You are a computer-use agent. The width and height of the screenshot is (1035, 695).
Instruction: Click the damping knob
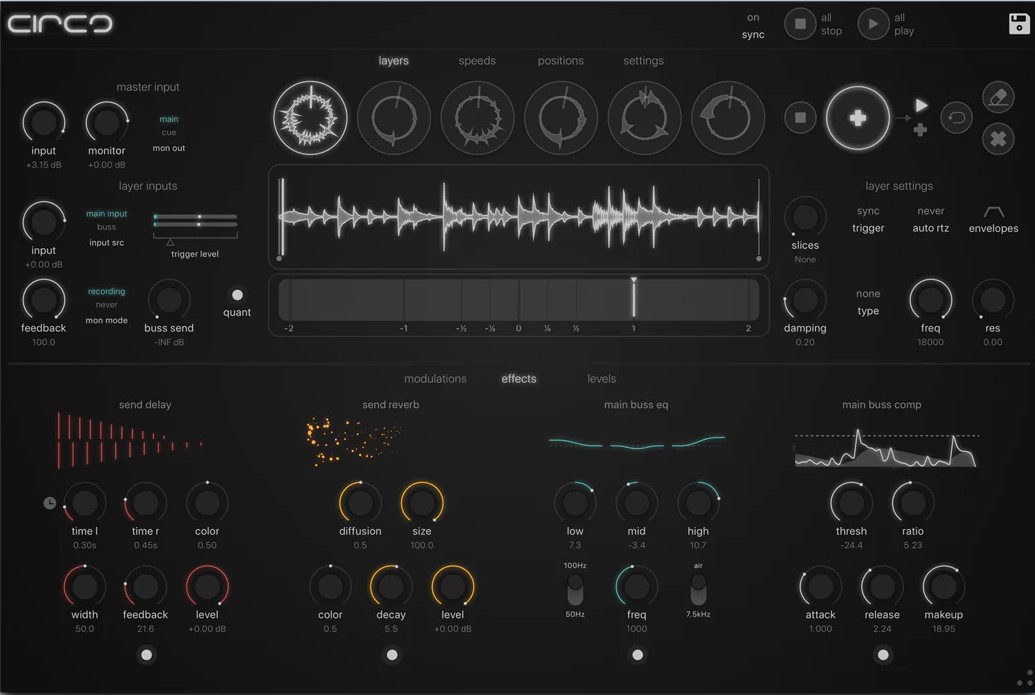(x=805, y=300)
